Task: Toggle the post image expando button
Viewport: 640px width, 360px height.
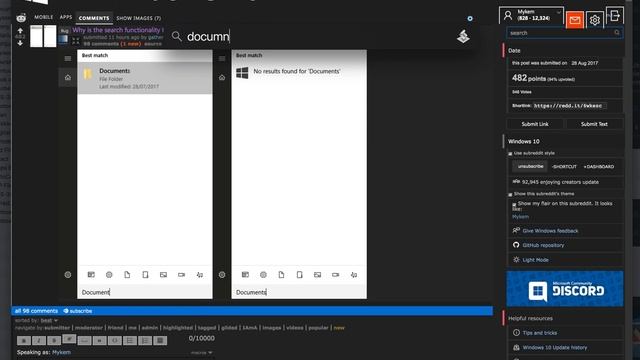Action: click(76, 41)
